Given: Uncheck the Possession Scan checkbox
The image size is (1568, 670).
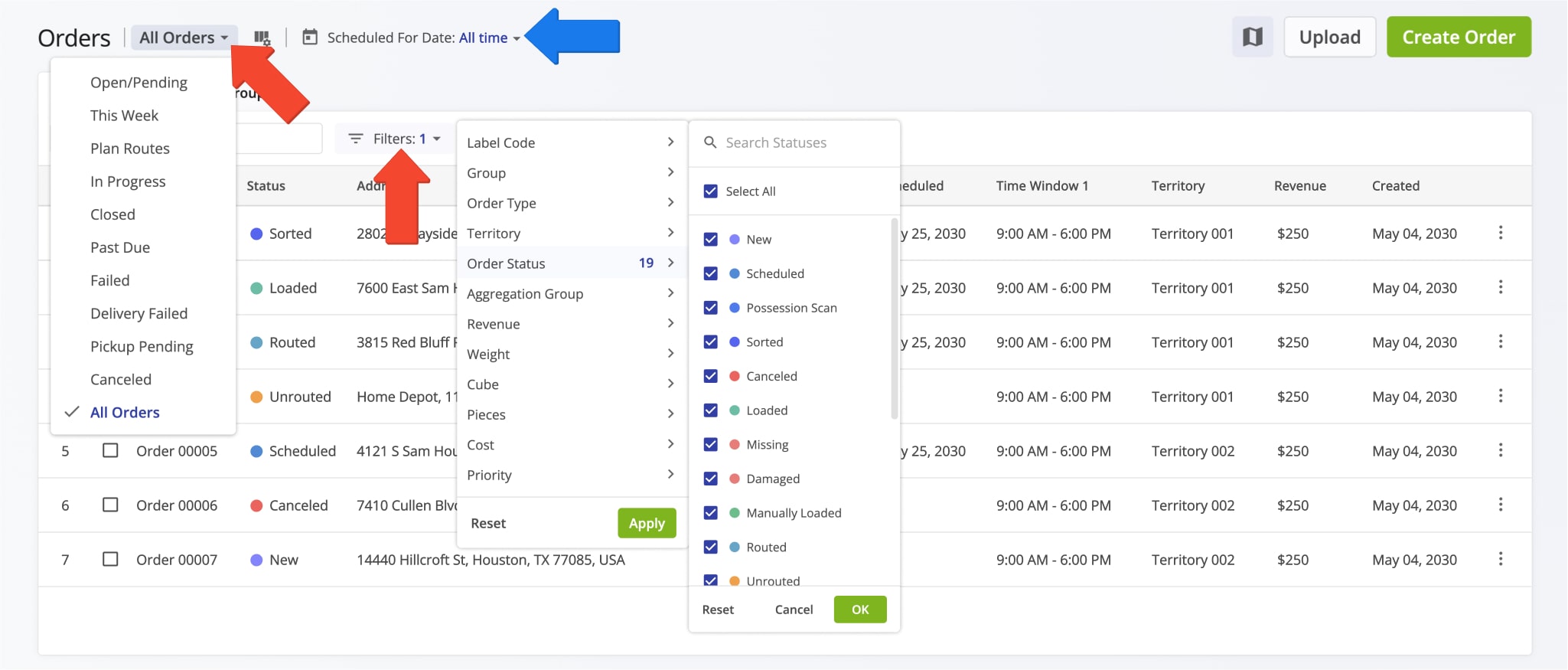Looking at the screenshot, I should [x=710, y=308].
